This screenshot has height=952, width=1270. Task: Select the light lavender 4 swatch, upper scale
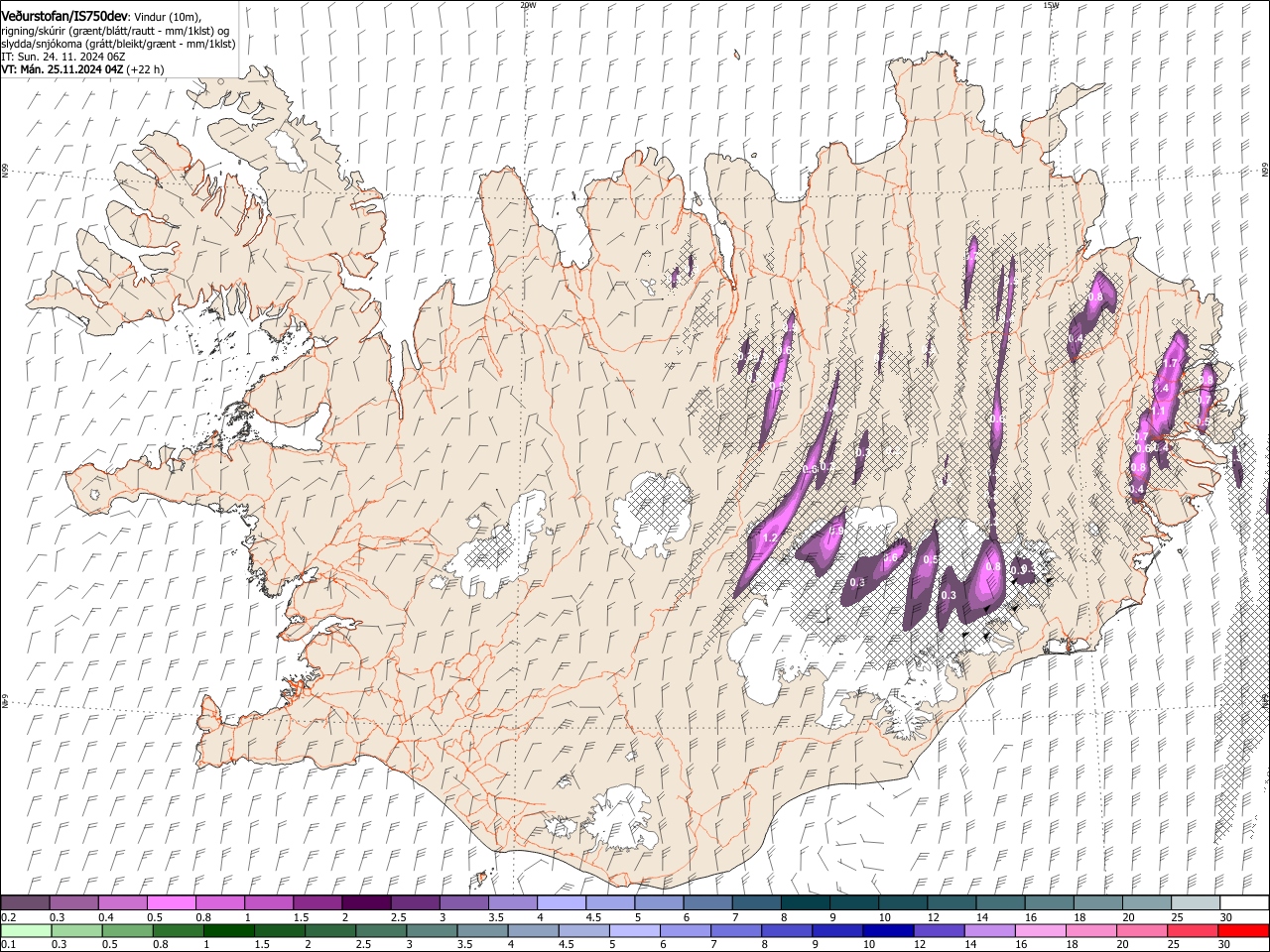[x=562, y=902]
